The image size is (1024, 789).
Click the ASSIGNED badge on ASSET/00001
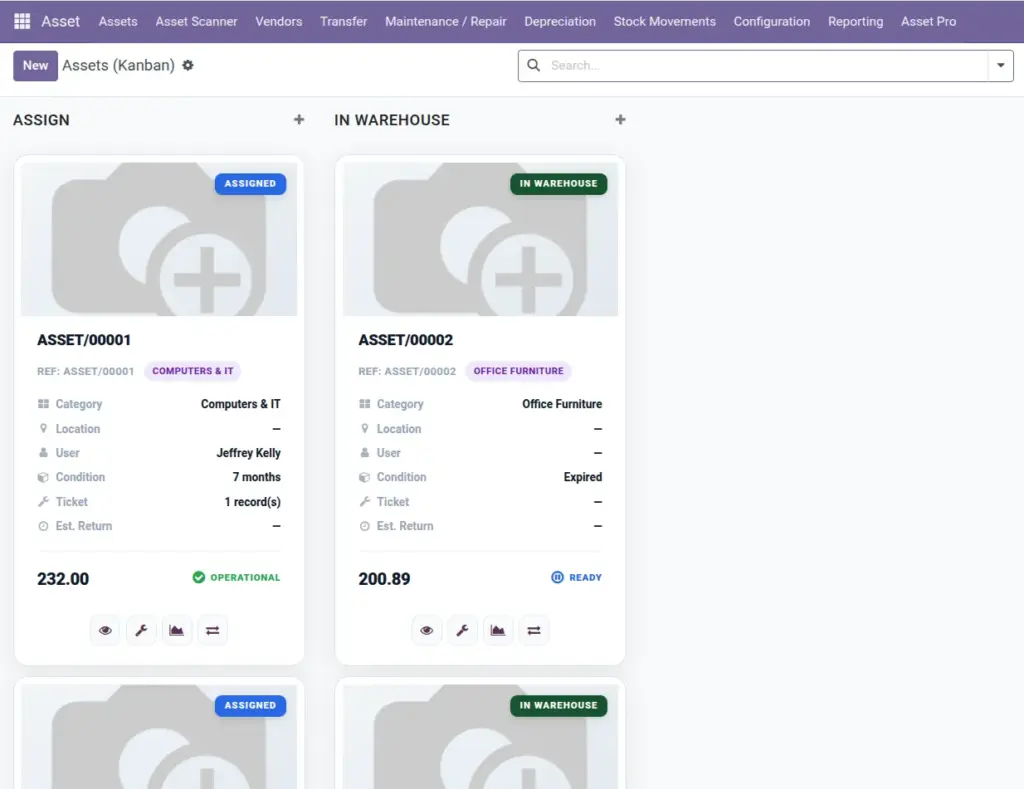point(250,184)
